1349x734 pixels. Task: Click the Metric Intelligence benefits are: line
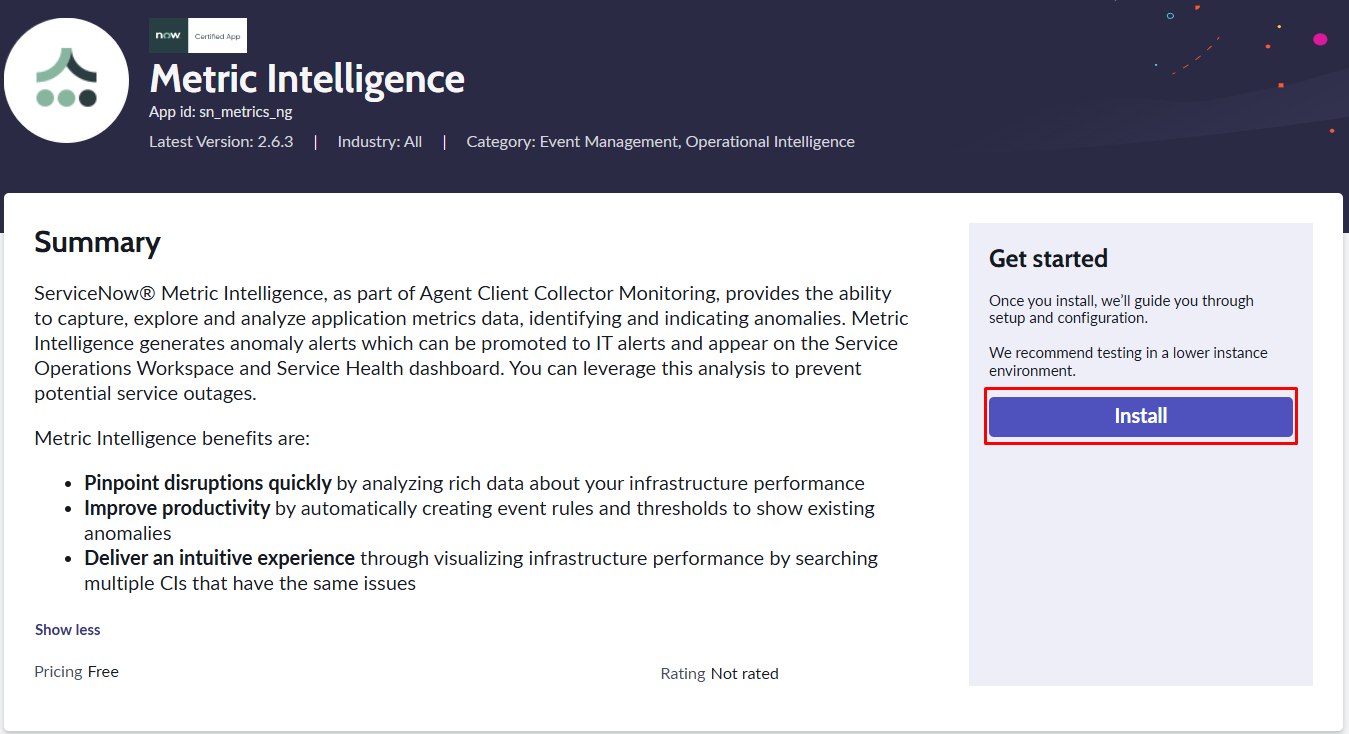click(172, 438)
